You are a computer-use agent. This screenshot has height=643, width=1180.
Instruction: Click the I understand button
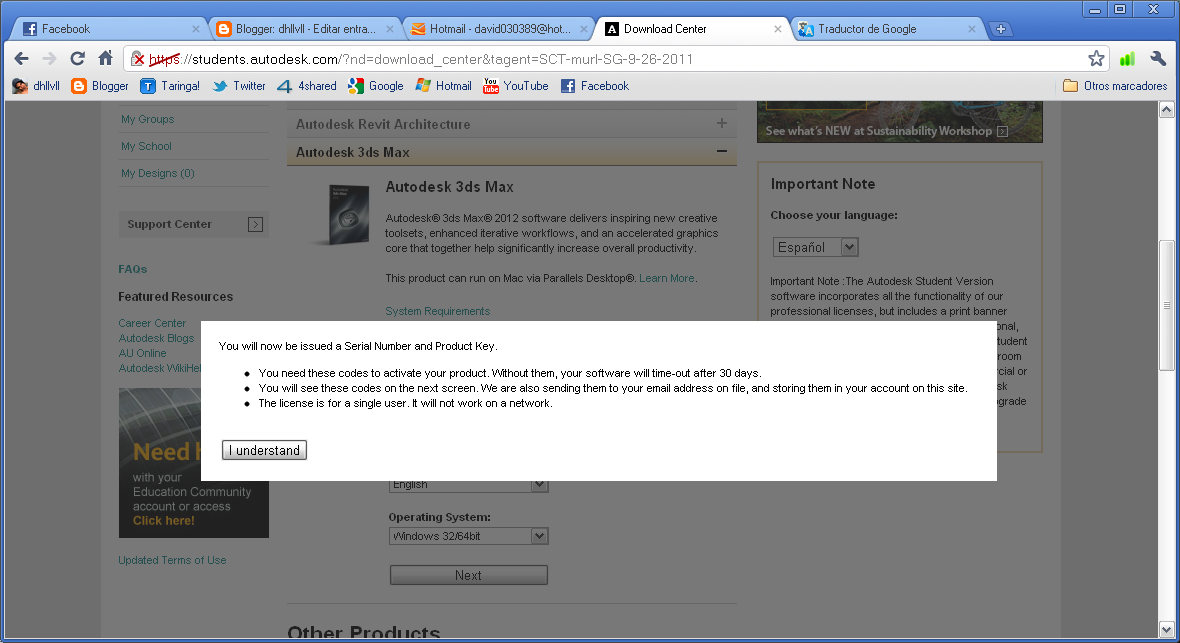pos(264,450)
